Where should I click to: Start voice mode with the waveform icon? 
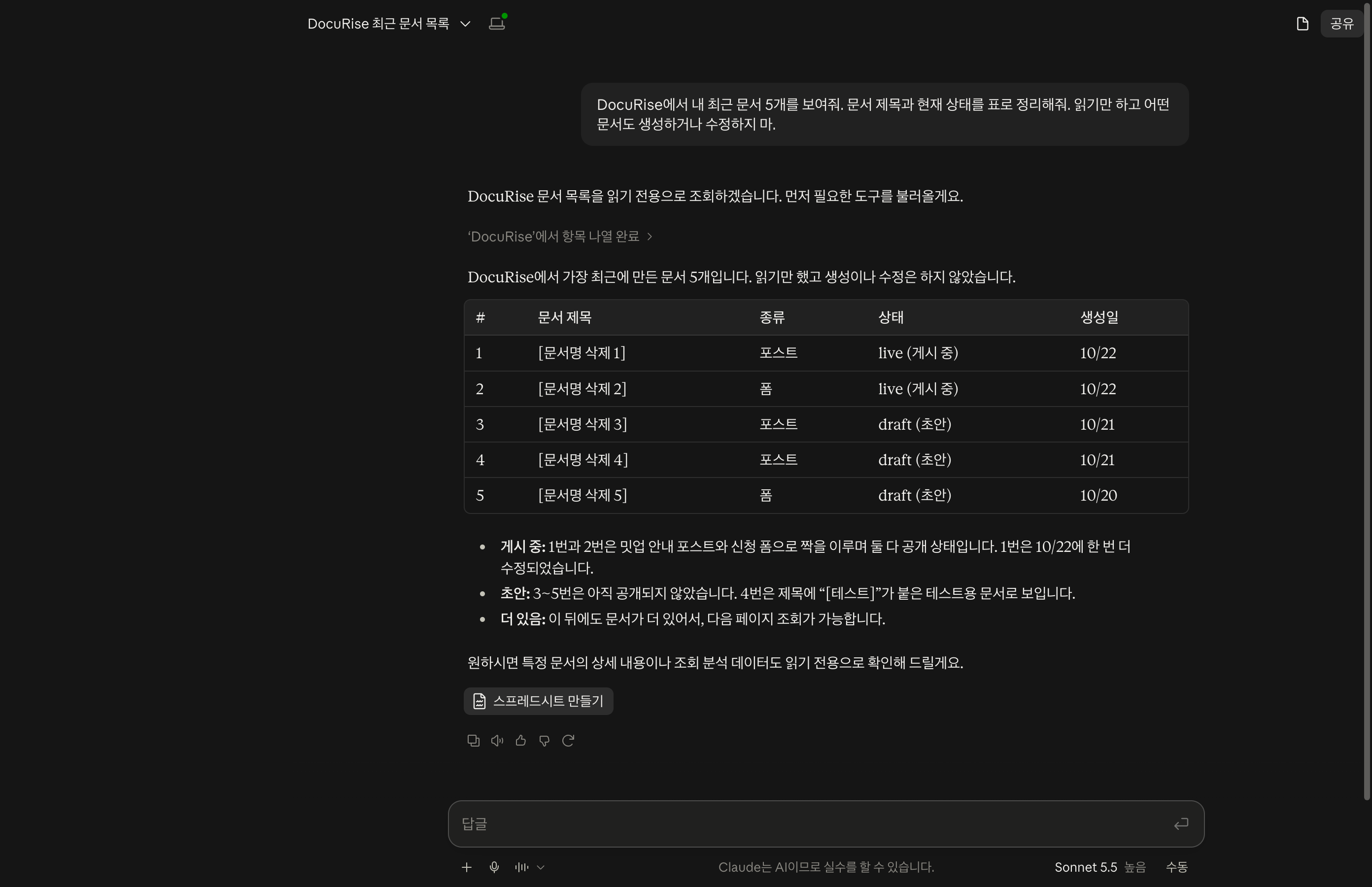pyautogui.click(x=522, y=867)
